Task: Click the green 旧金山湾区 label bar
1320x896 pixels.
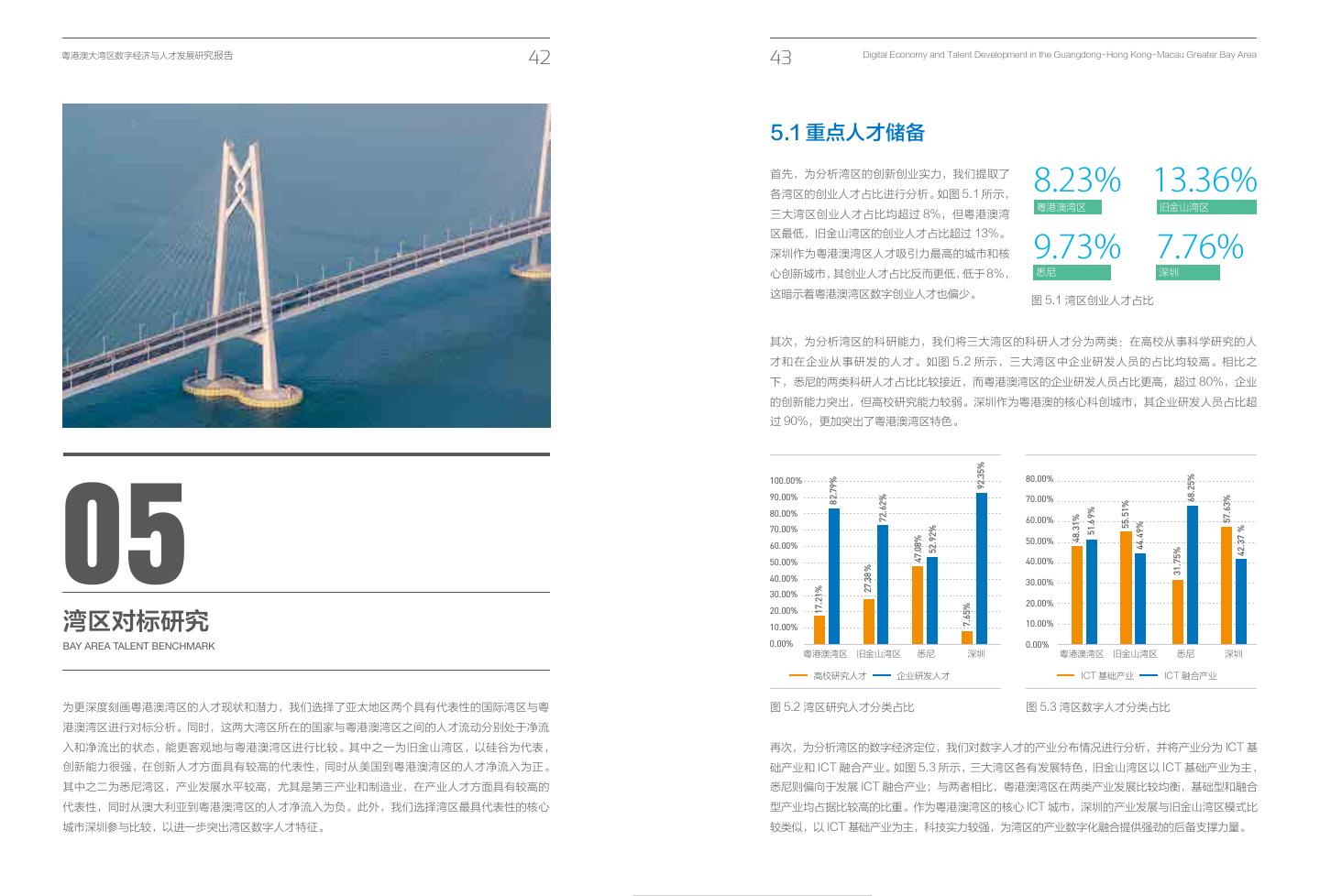Action: pyautogui.click(x=1204, y=207)
